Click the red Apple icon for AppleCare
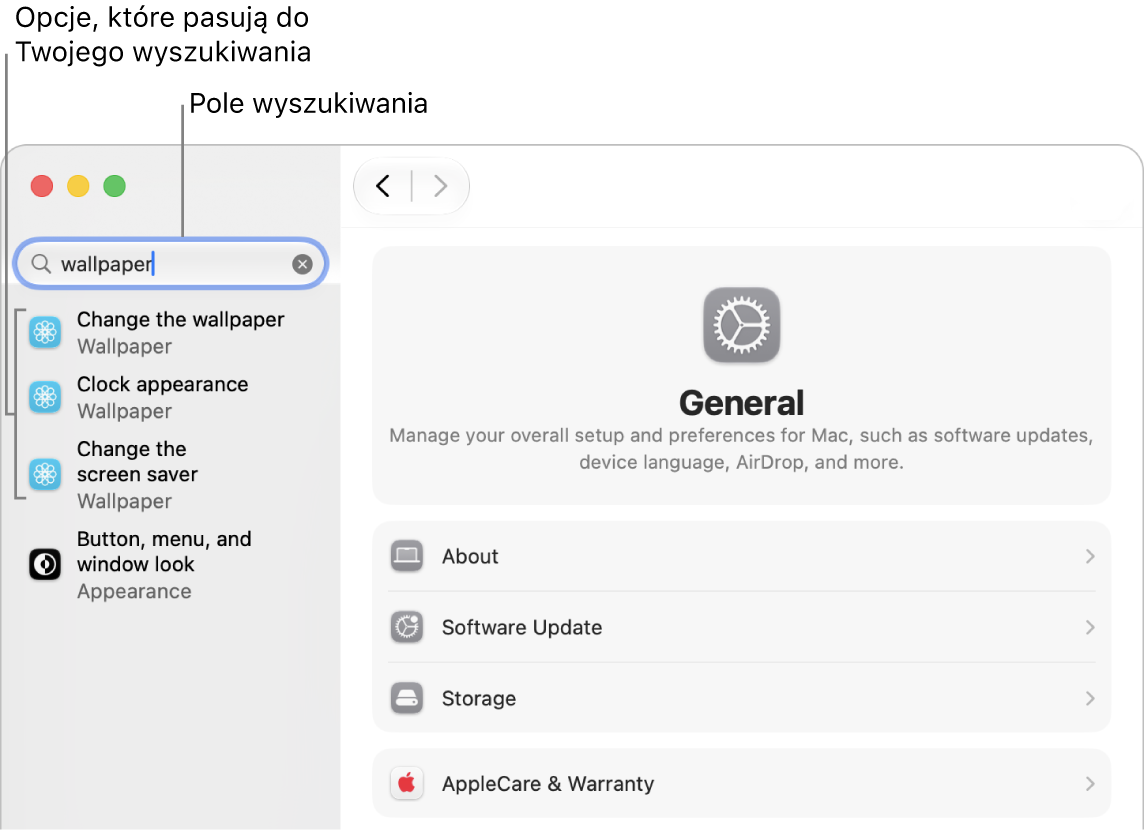The height and width of the screenshot is (830, 1144). tap(406, 783)
